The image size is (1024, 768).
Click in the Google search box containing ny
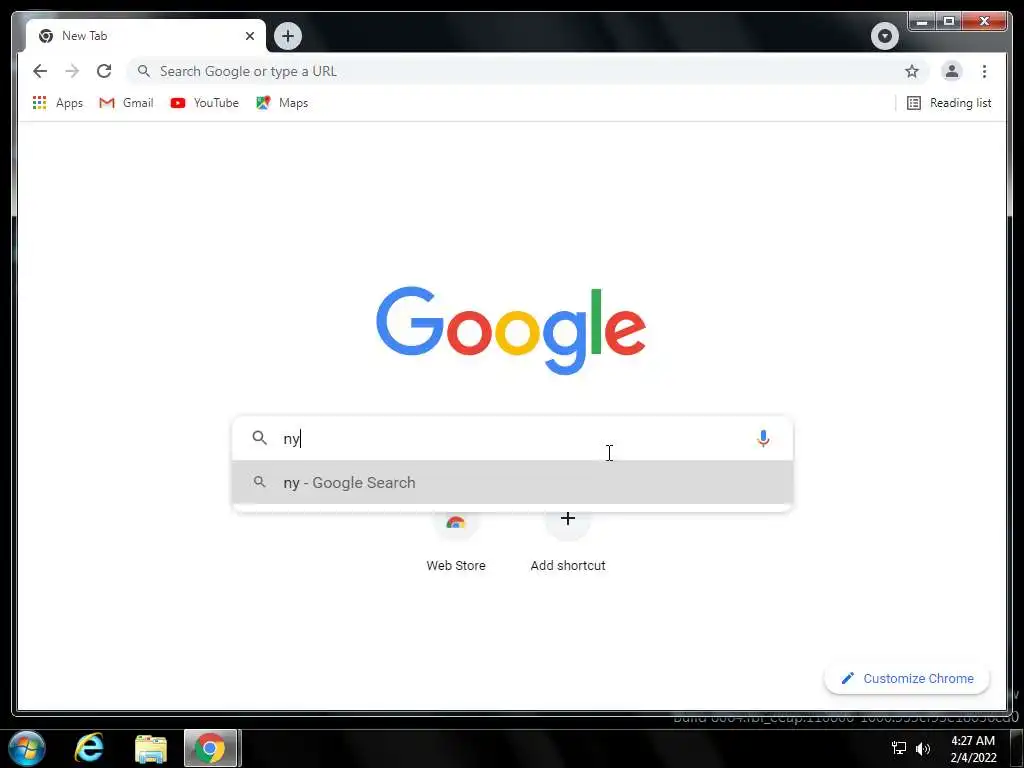coord(513,438)
